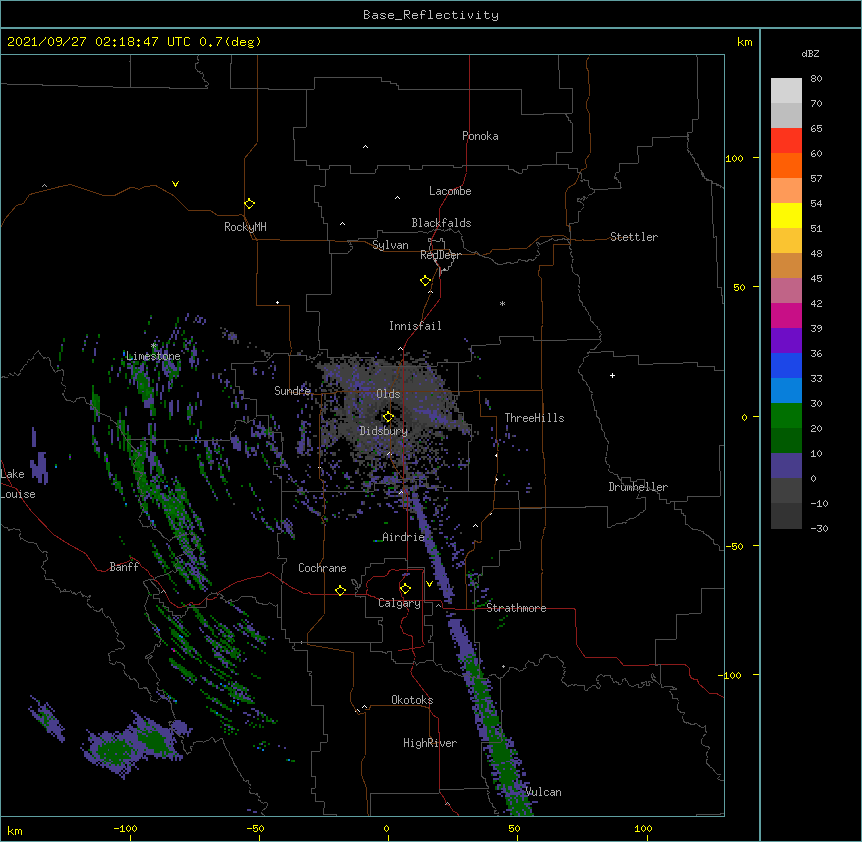This screenshot has width=862, height=842.
Task: Click the yellow 54 dBZ legend swatch
Action: [x=786, y=215]
